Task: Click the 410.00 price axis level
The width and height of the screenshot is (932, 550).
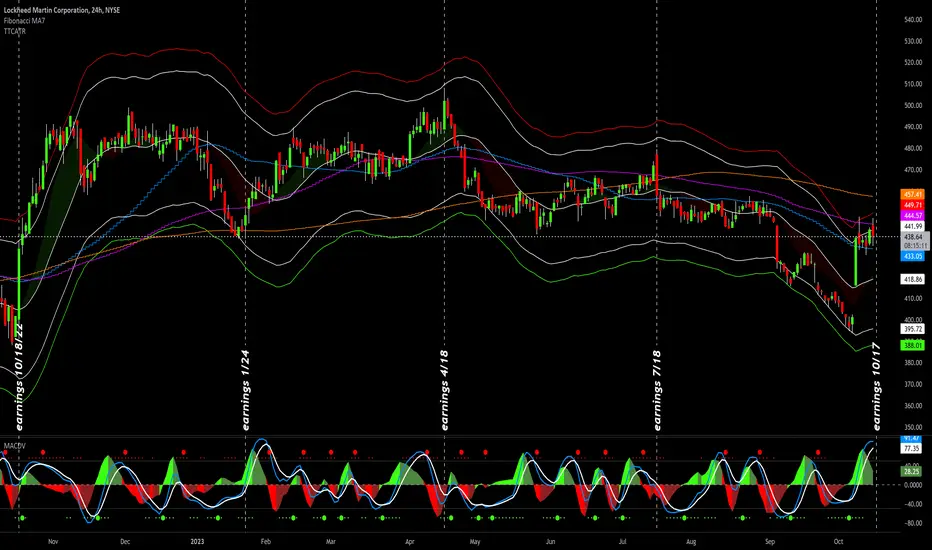Action: pos(913,298)
